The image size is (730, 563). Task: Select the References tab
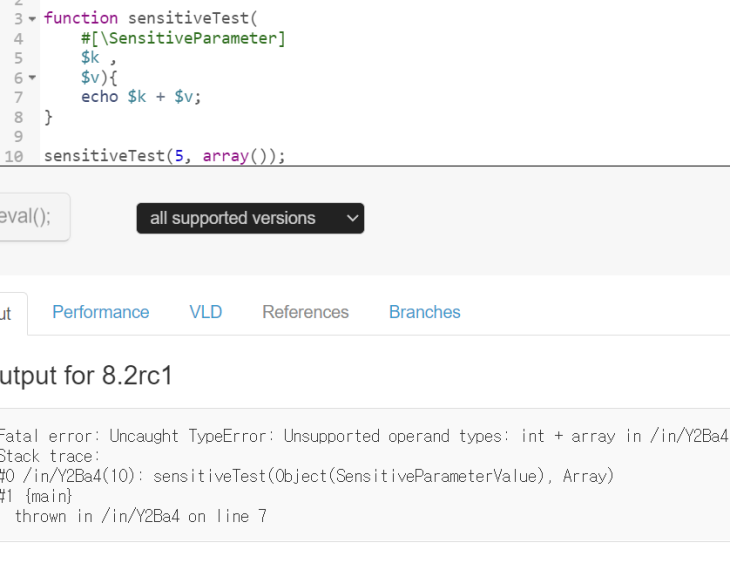pos(305,312)
